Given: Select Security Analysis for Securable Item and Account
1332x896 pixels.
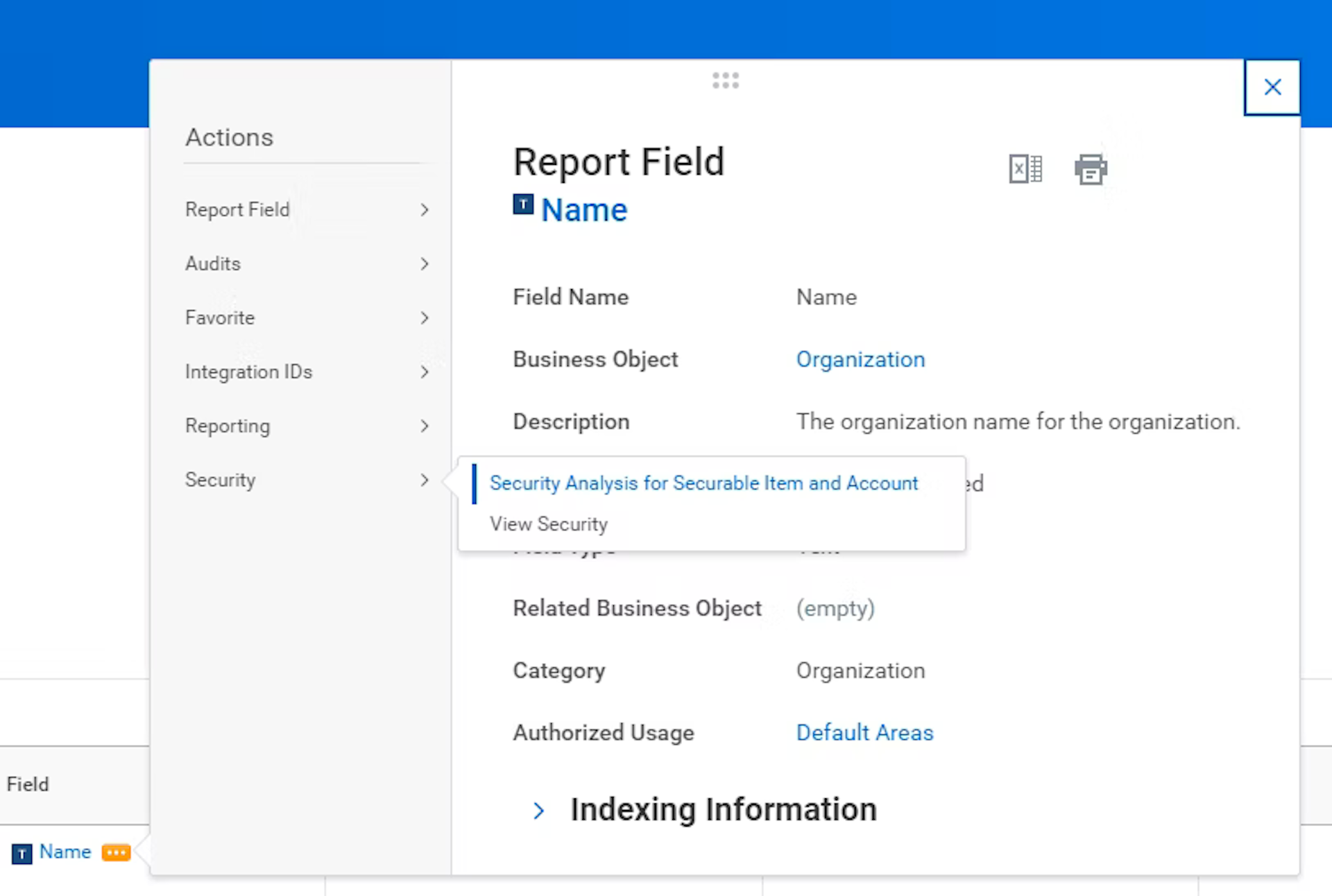Looking at the screenshot, I should [703, 483].
